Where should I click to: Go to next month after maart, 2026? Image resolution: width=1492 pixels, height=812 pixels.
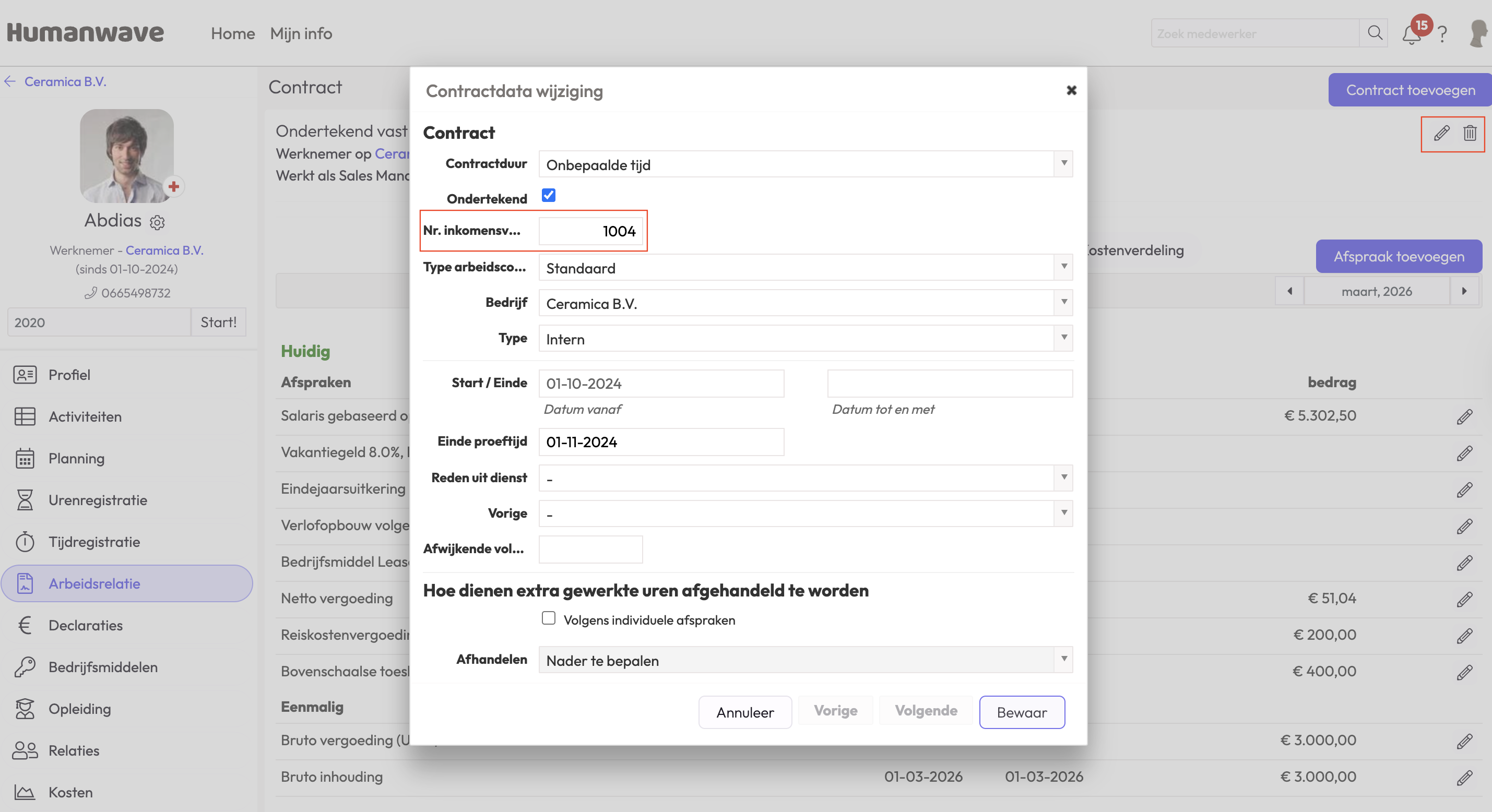click(x=1464, y=291)
